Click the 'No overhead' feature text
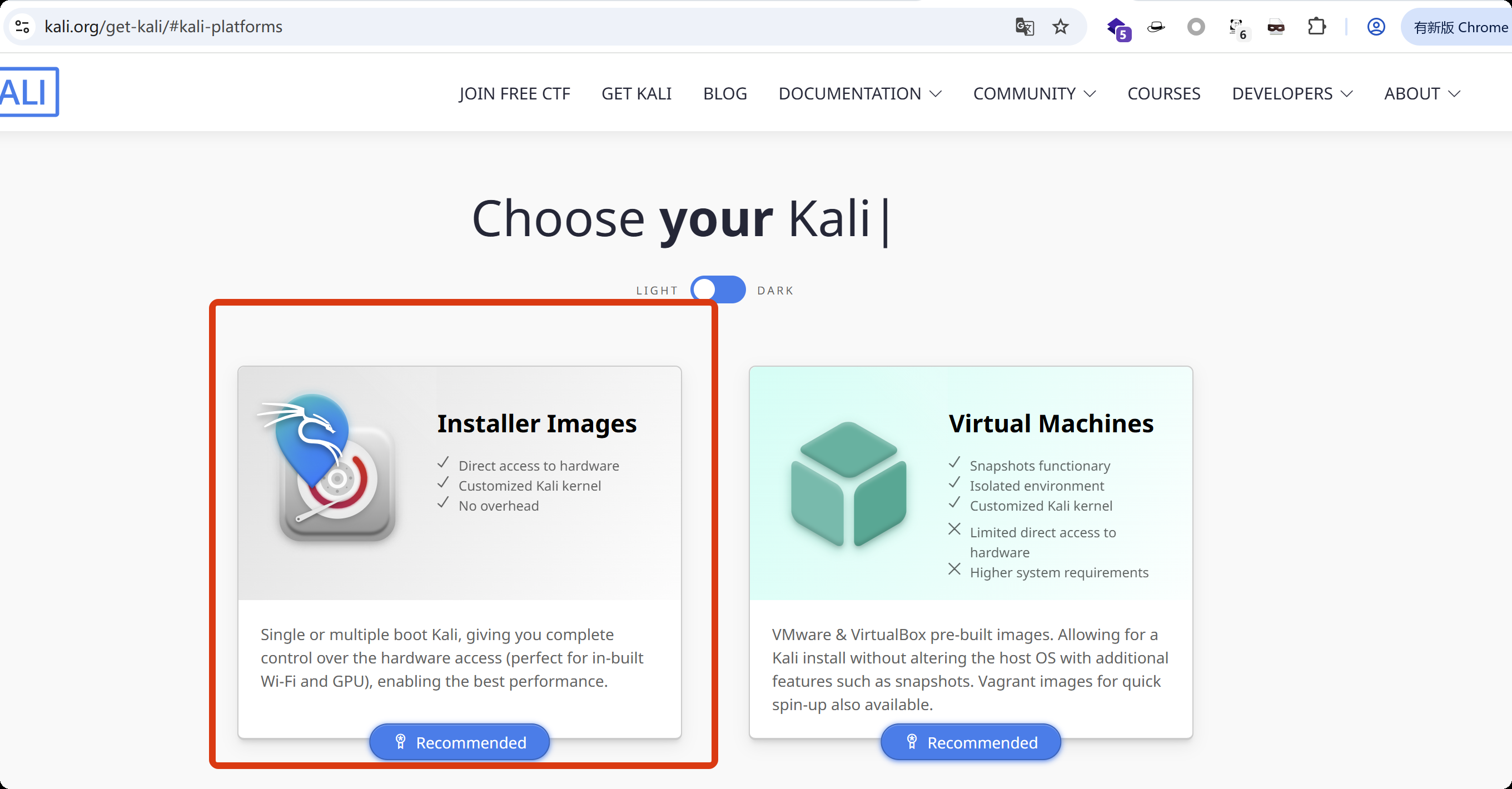Viewport: 1512px width, 789px height. tap(498, 506)
